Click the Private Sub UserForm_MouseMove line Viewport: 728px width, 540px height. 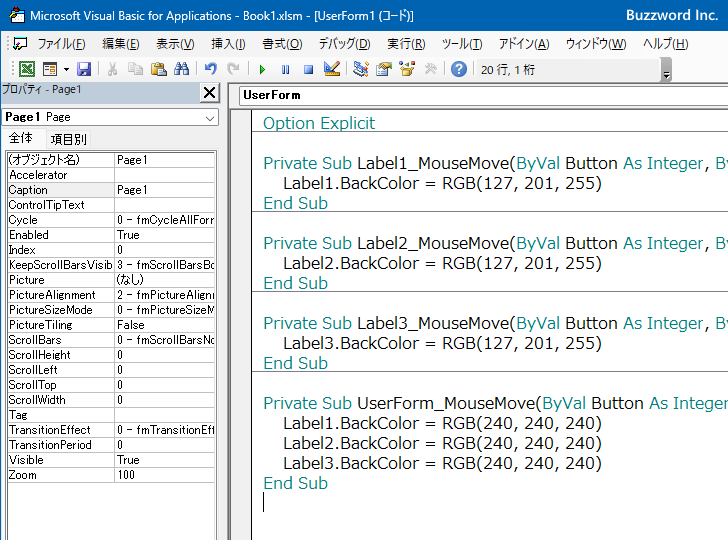[x=495, y=403]
